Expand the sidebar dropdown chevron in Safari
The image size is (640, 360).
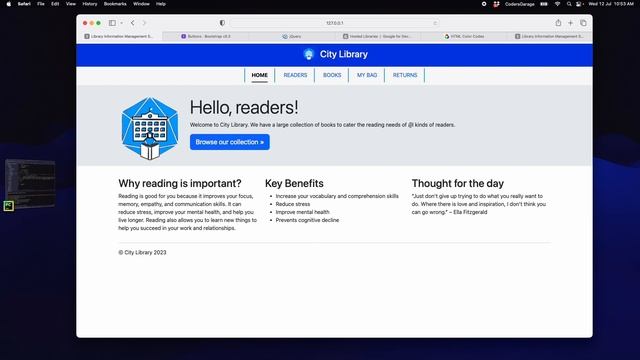pyautogui.click(x=121, y=23)
